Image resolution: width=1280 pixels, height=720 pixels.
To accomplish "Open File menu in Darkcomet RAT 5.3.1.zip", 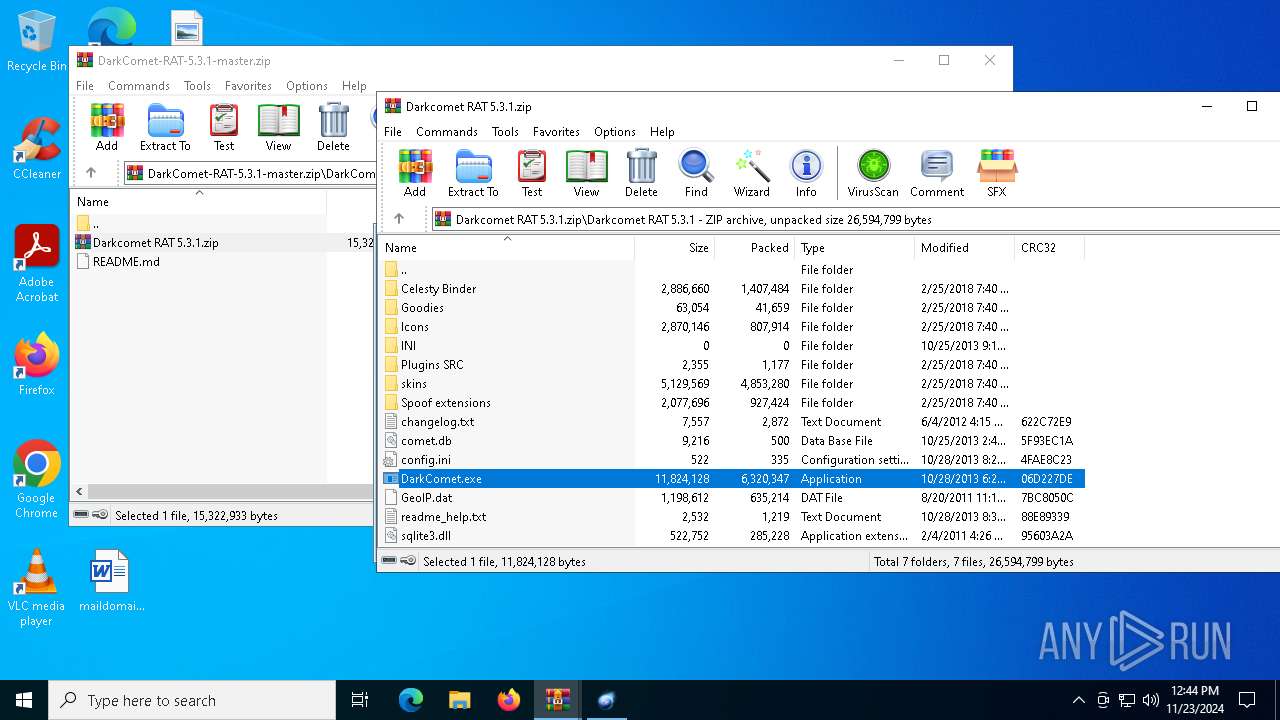I will click(x=393, y=131).
